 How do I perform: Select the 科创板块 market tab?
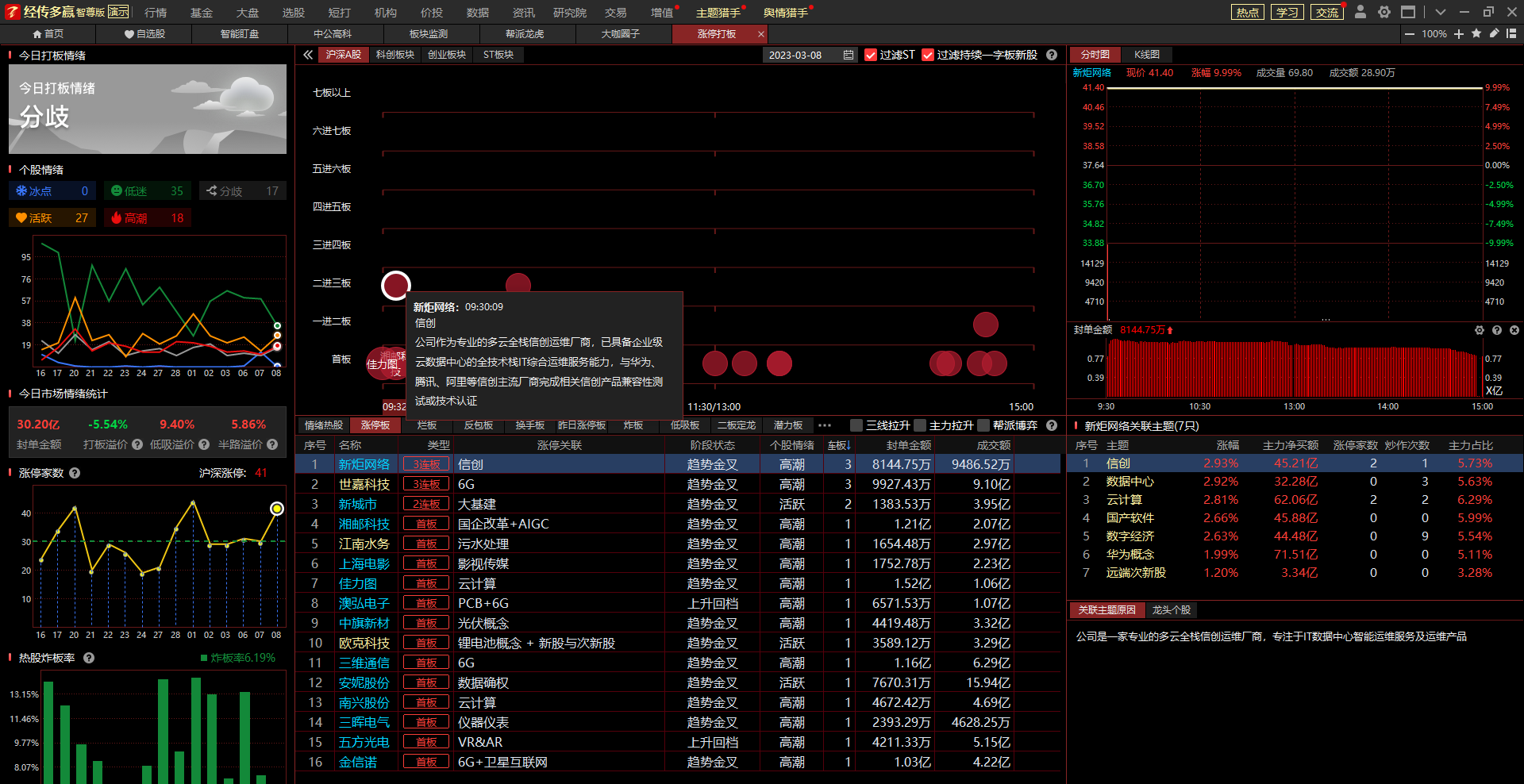(x=395, y=55)
